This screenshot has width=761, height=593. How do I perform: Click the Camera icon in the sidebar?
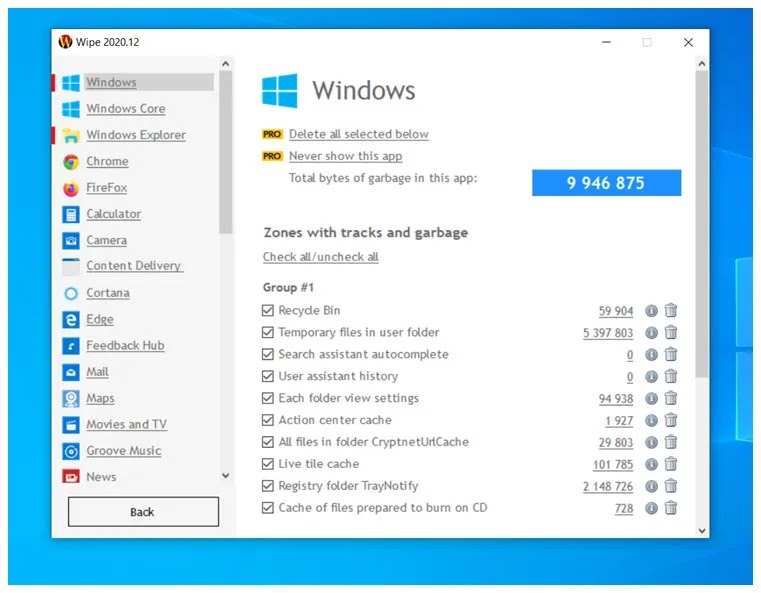pos(71,241)
